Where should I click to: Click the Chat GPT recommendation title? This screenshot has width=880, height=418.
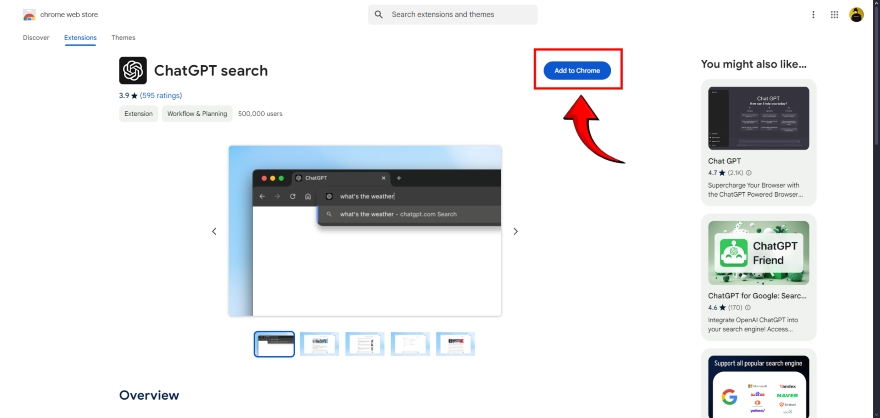[725, 161]
